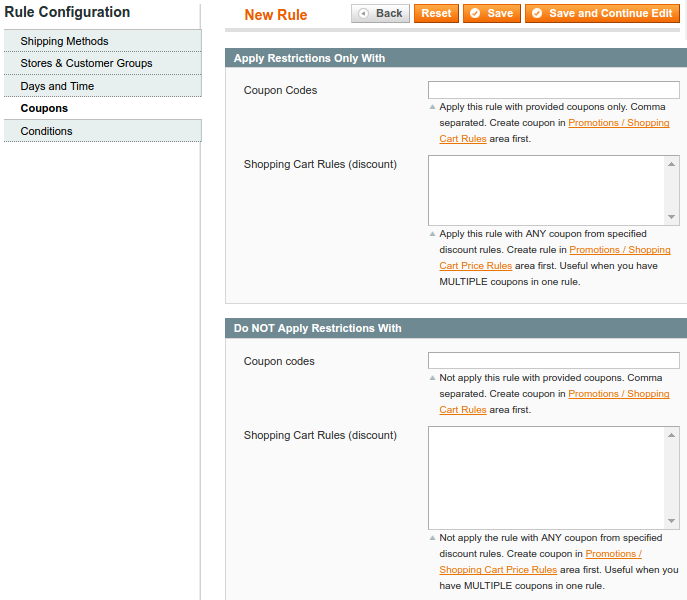
Task: Open Promotions link under Do NOT Apply Coupon codes
Action: (618, 394)
